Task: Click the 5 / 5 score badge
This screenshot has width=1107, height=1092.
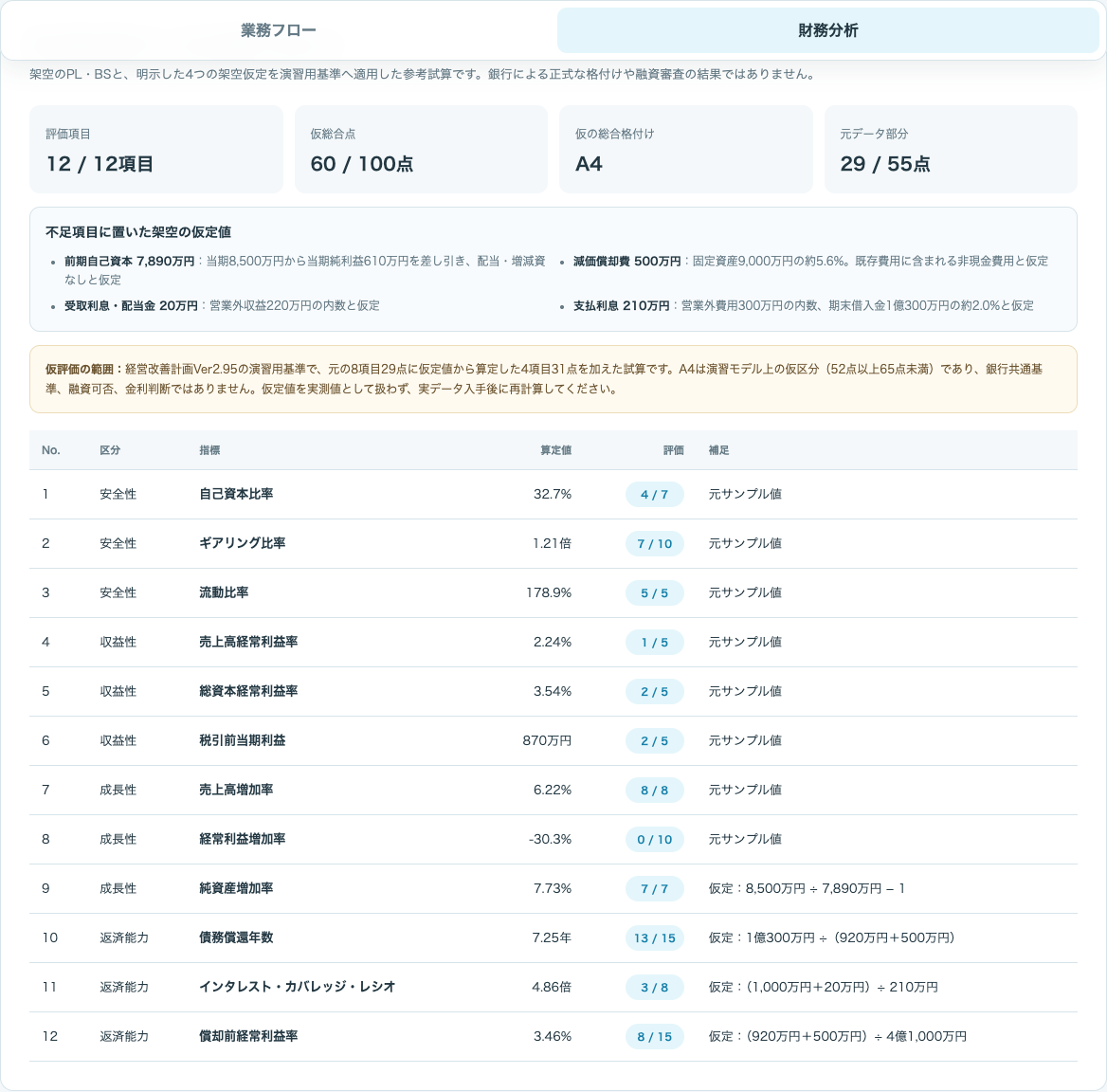Action: [655, 593]
